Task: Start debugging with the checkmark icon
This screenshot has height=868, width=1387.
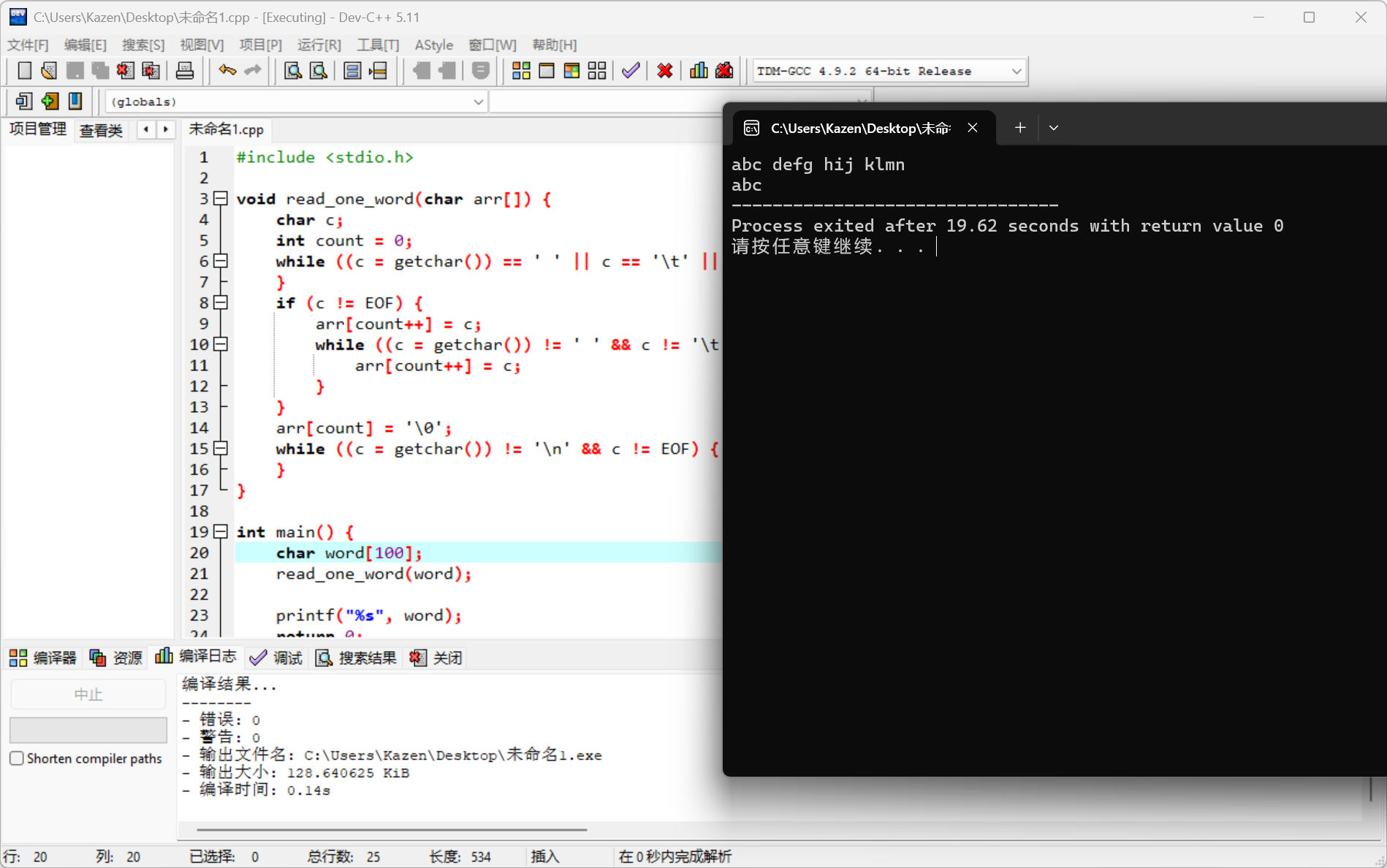Action: 631,71
